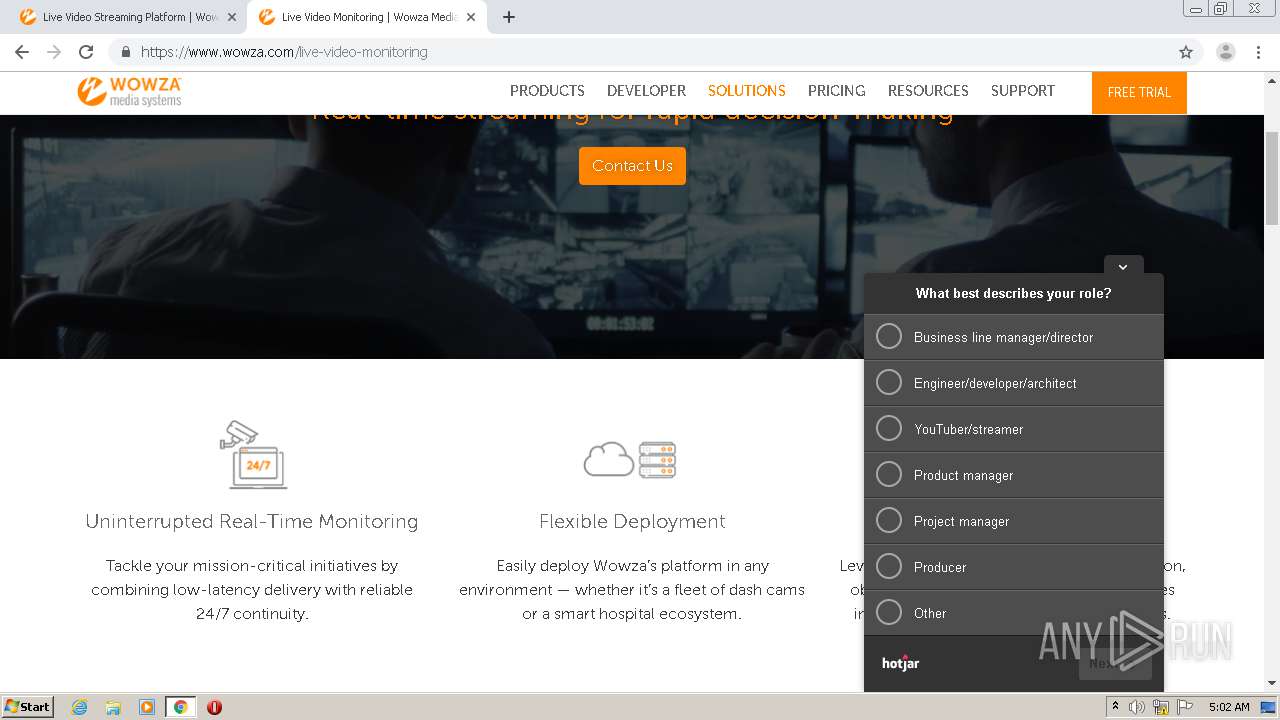Image resolution: width=1280 pixels, height=720 pixels.
Task: Click the page vertical scrollbar thumb
Action: pyautogui.click(x=1272, y=178)
